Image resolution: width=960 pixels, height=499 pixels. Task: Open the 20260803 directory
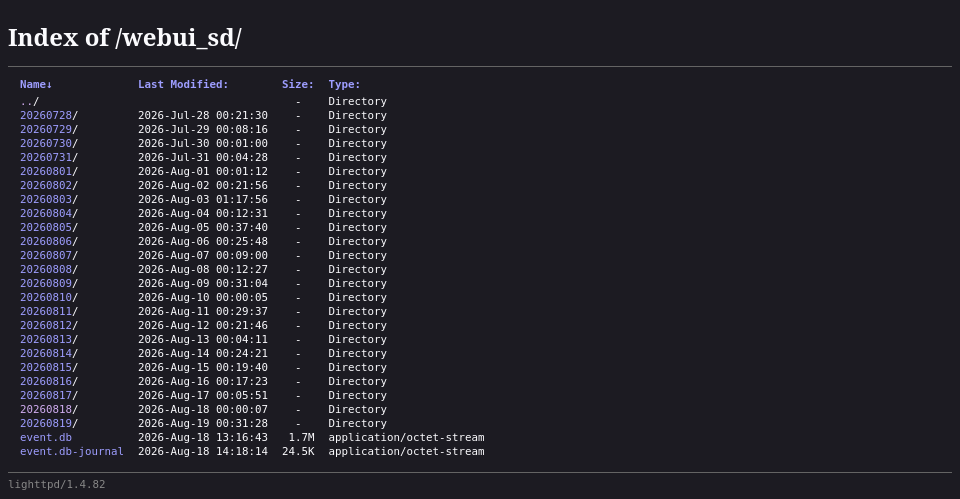point(46,200)
